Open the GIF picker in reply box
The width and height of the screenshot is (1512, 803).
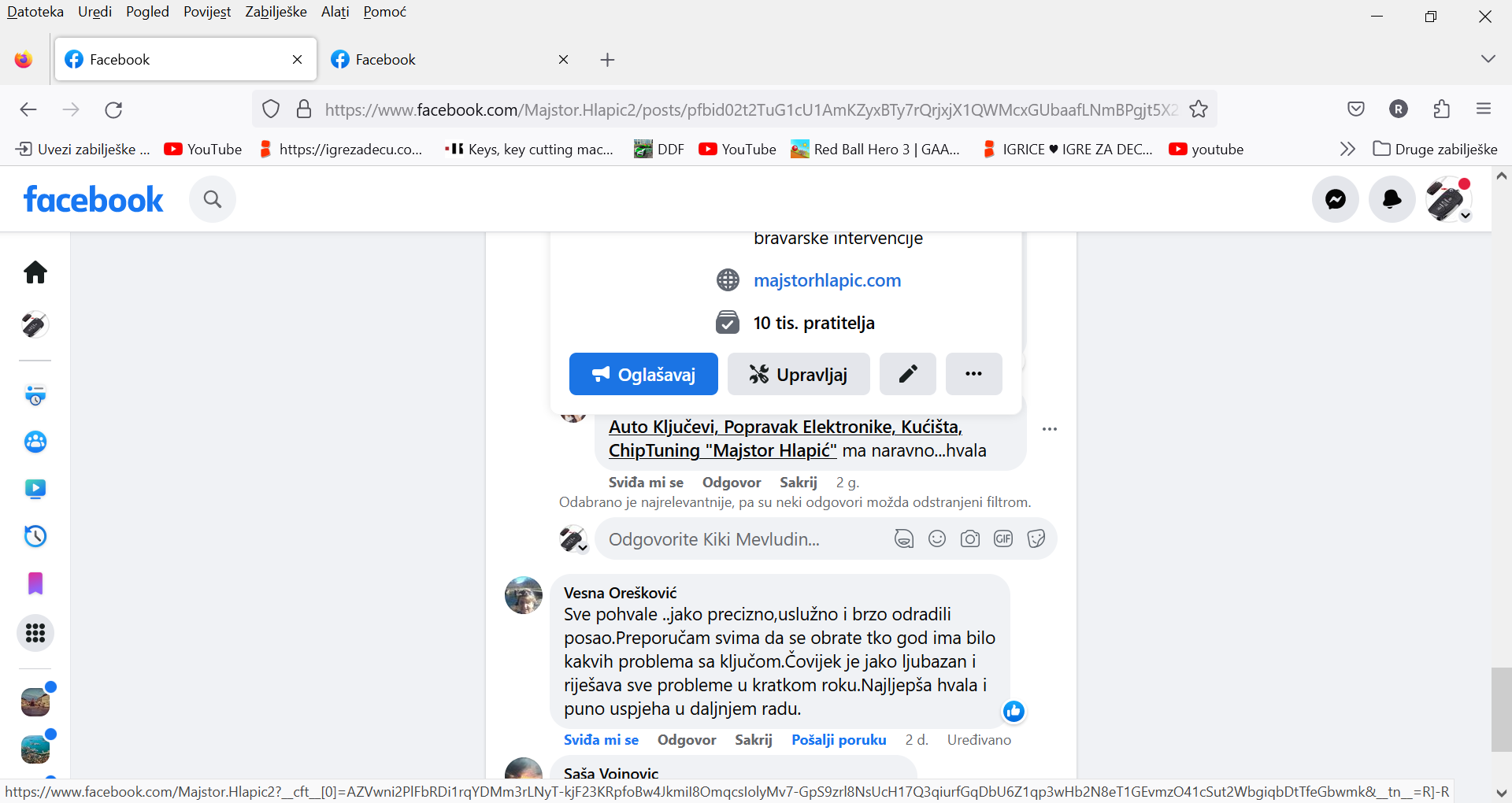point(1003,538)
